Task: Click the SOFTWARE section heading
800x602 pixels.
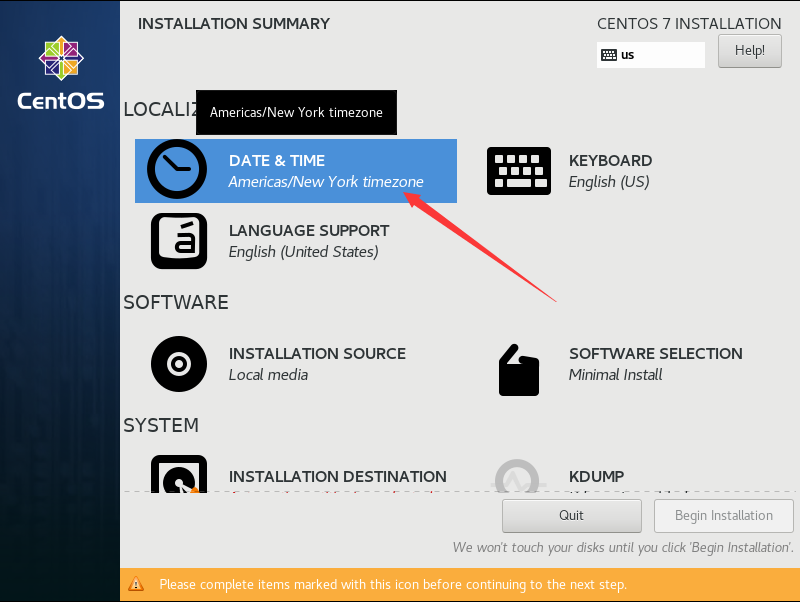Action: 176,303
